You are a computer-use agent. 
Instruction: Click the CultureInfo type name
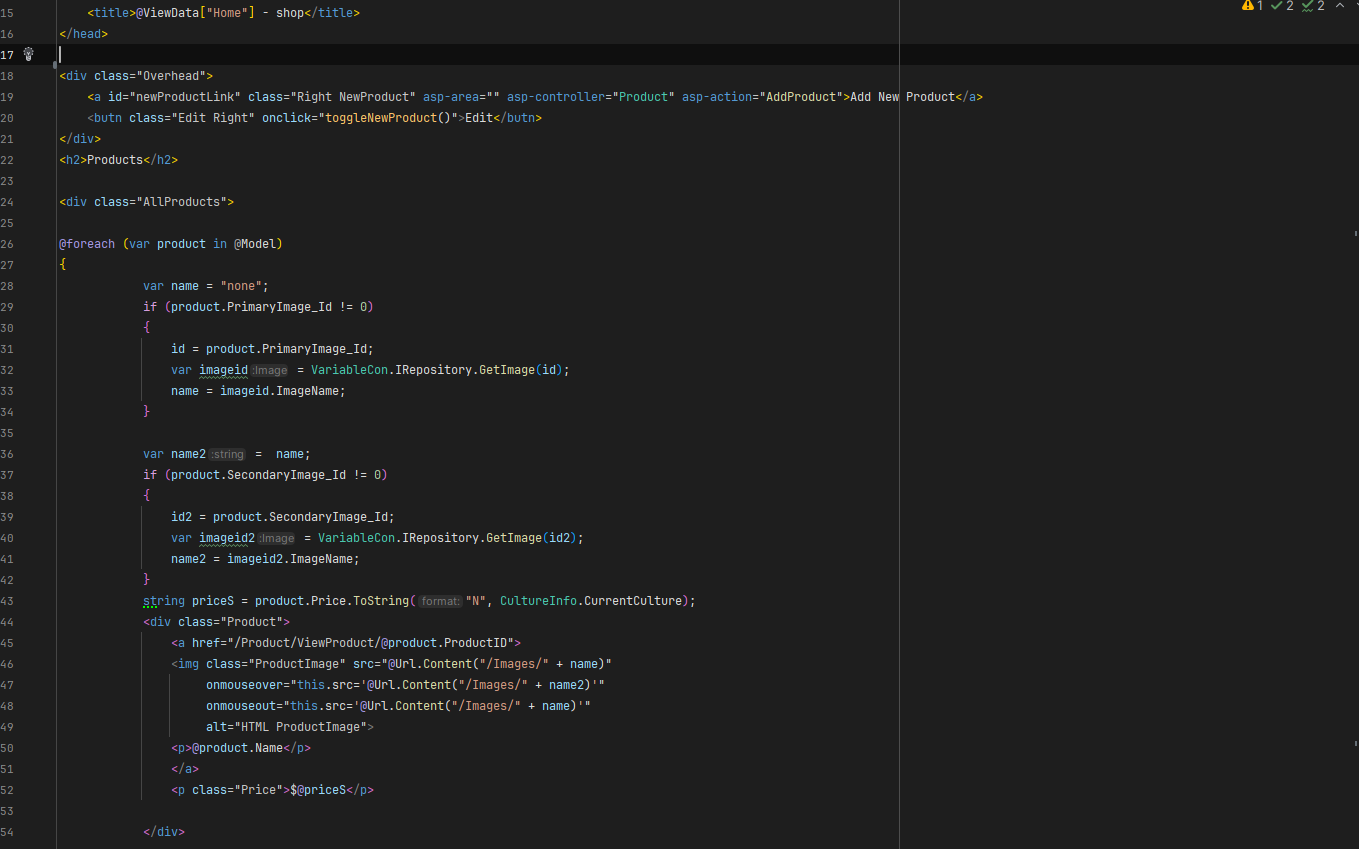click(x=538, y=601)
